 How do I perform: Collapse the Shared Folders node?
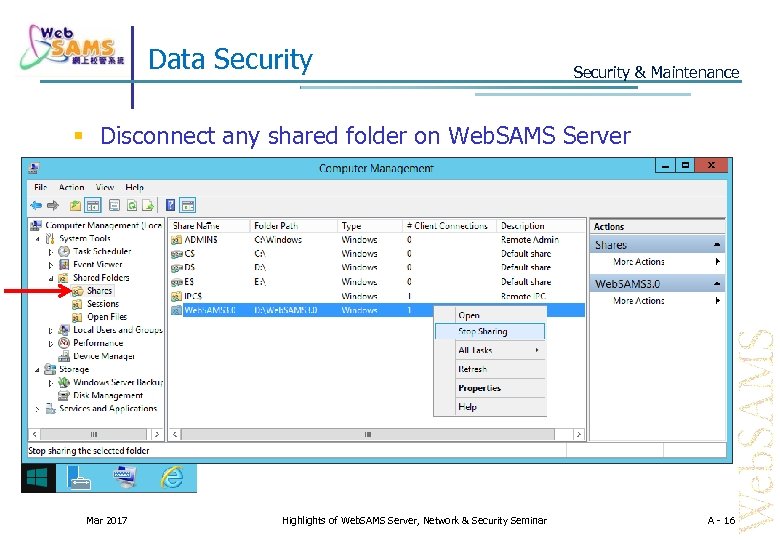pyautogui.click(x=51, y=278)
